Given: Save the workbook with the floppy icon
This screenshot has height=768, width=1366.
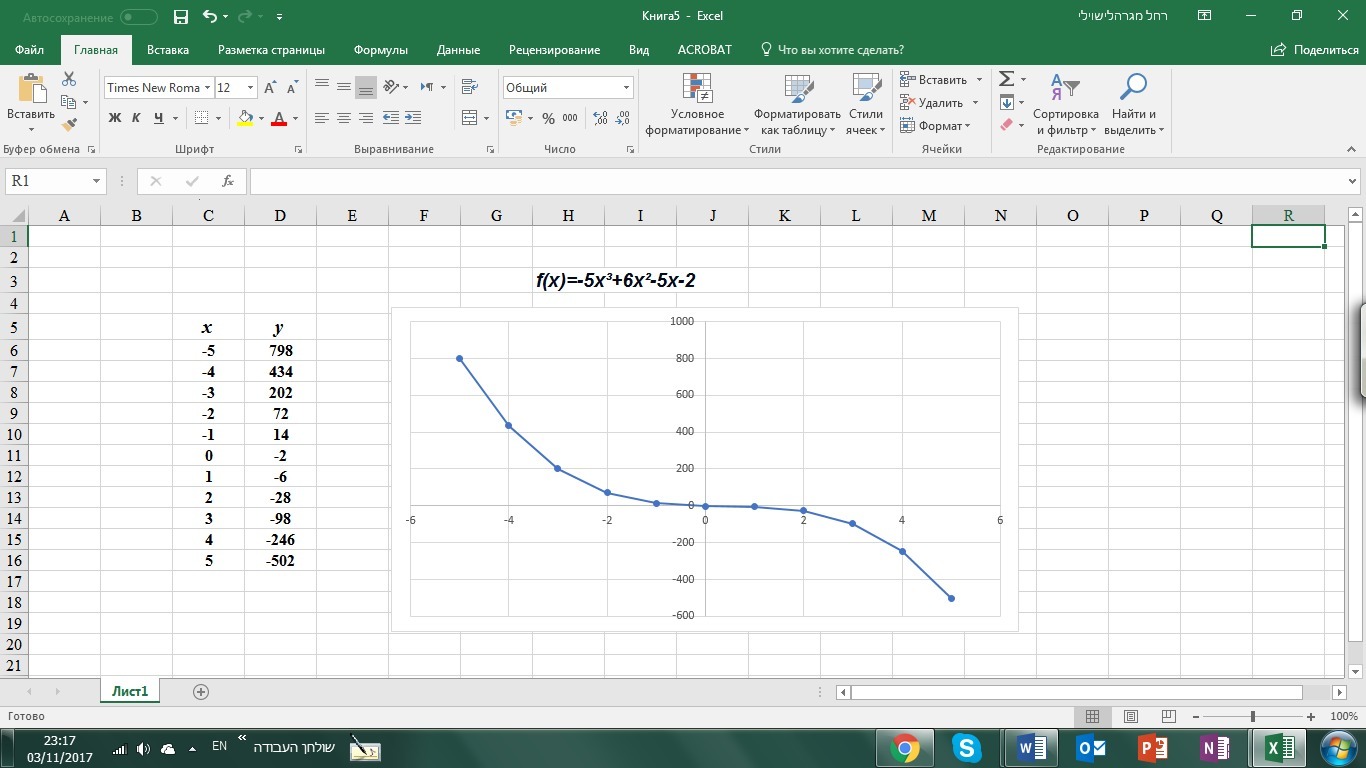Looking at the screenshot, I should [181, 17].
